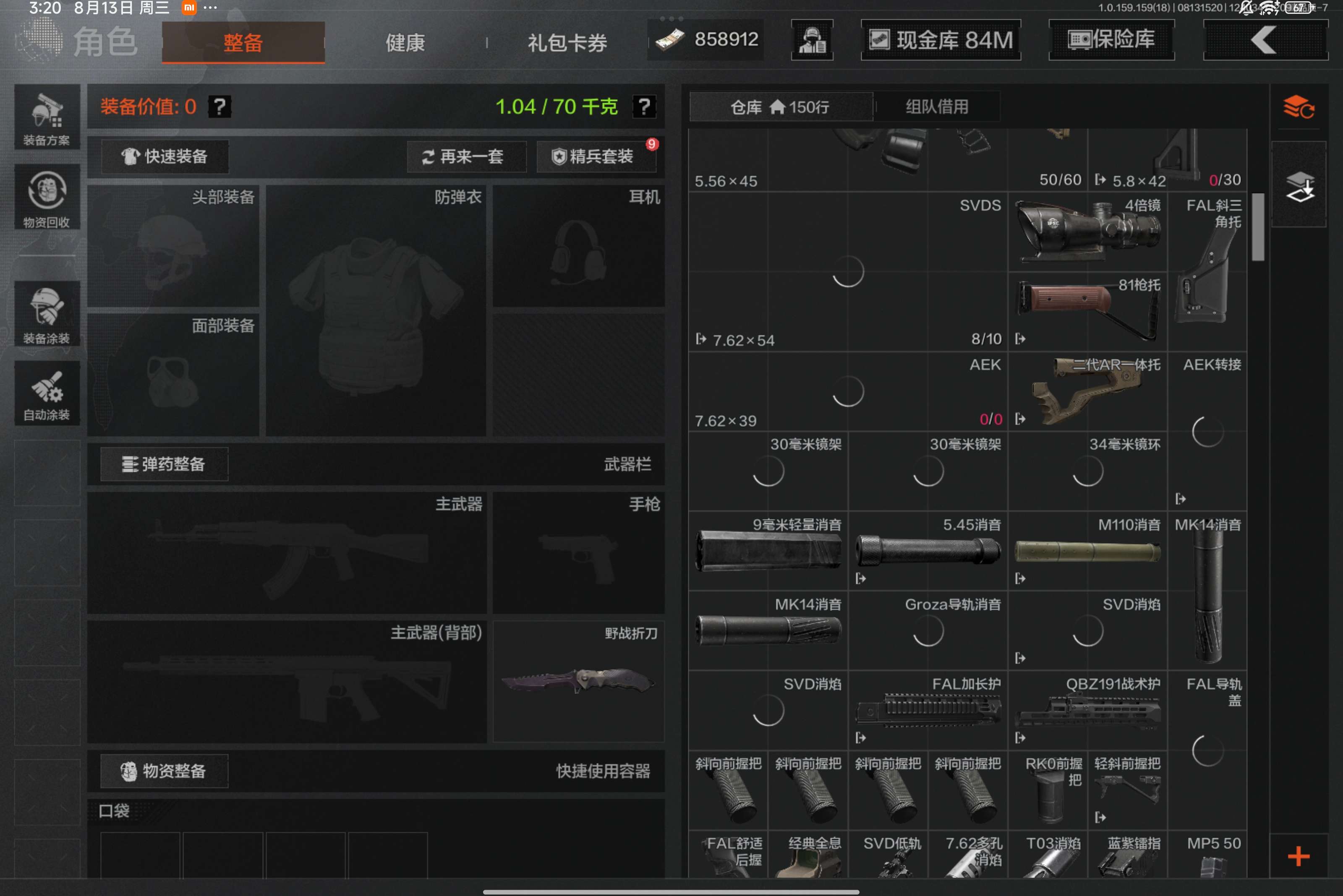Click the 物资整备 button
This screenshot has height=896, width=1343.
click(165, 771)
